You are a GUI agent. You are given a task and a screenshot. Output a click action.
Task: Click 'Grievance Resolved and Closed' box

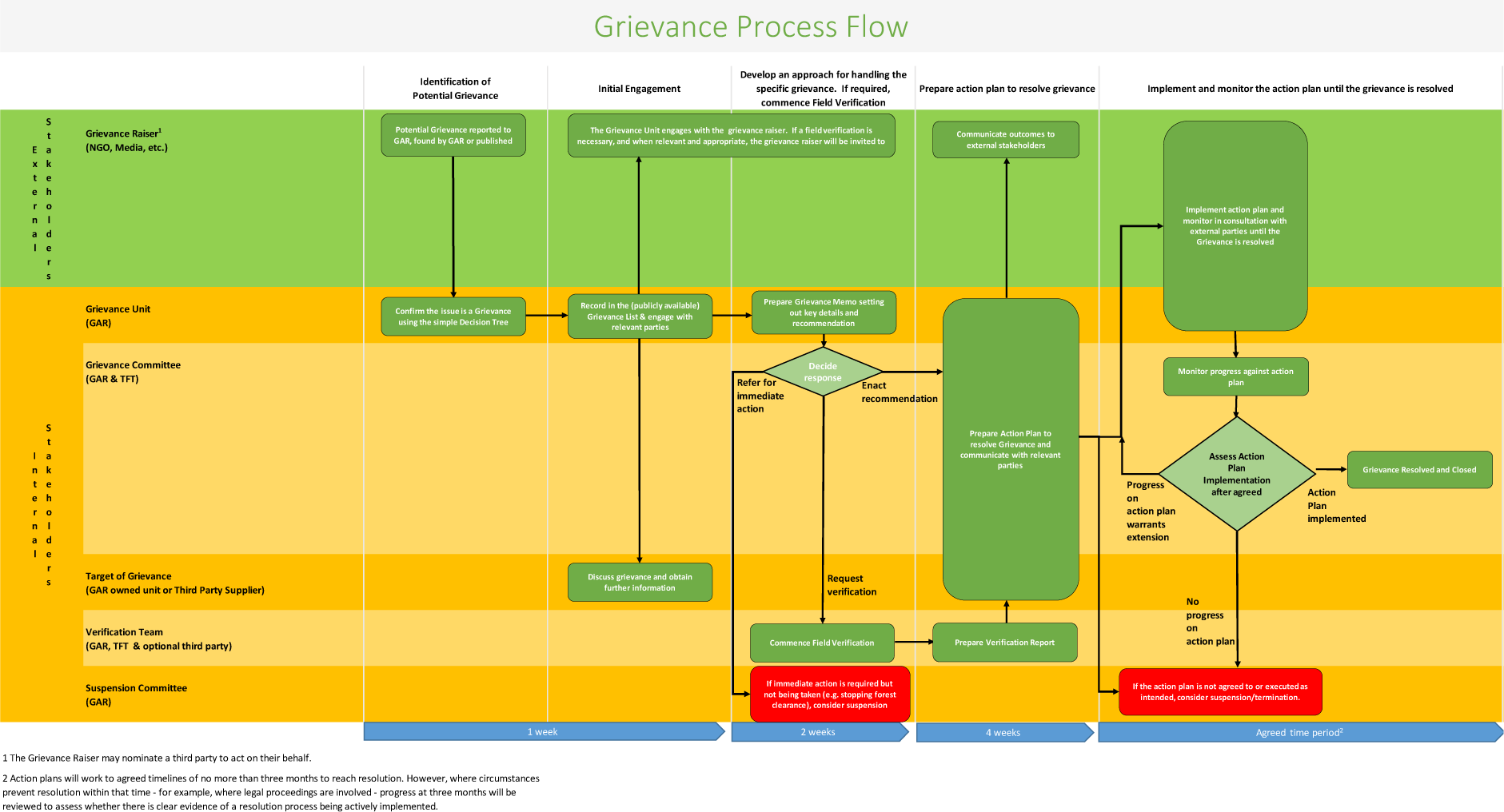1420,470
